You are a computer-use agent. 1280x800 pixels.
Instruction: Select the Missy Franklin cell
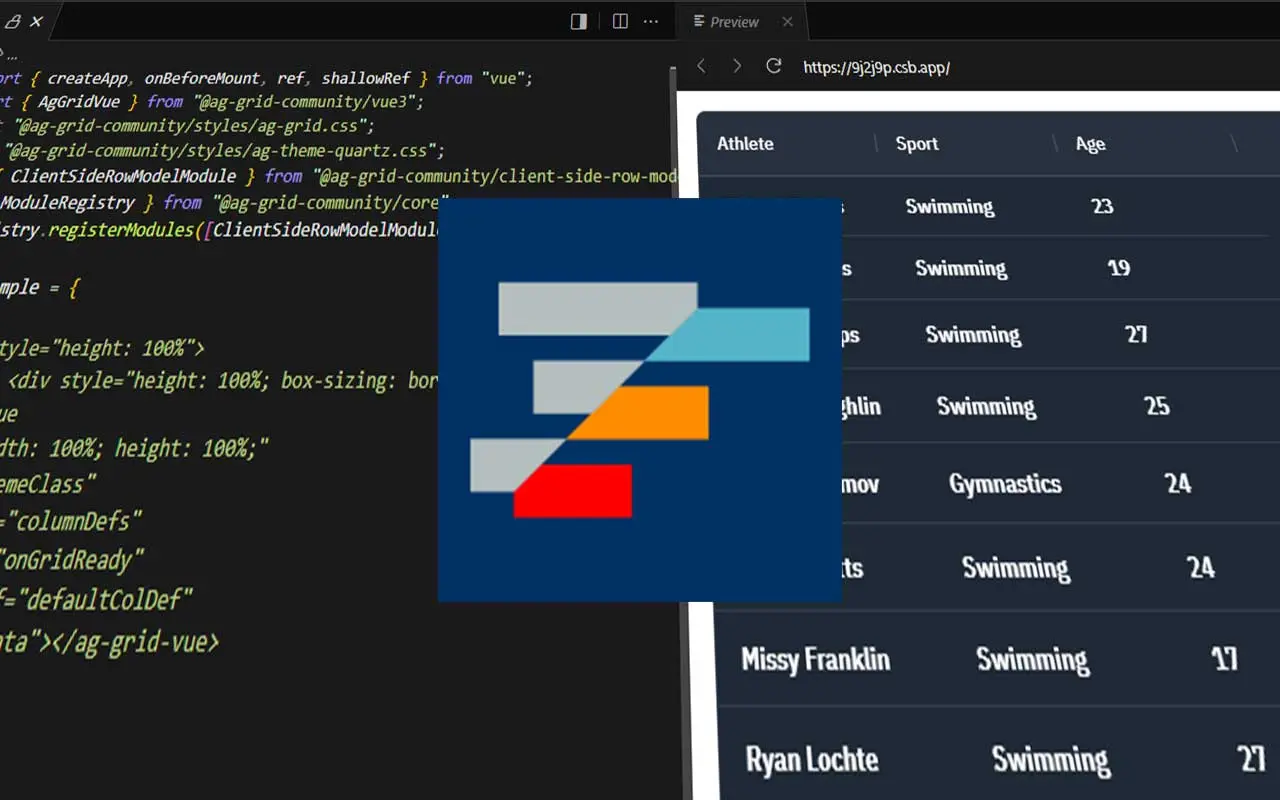[x=815, y=659]
